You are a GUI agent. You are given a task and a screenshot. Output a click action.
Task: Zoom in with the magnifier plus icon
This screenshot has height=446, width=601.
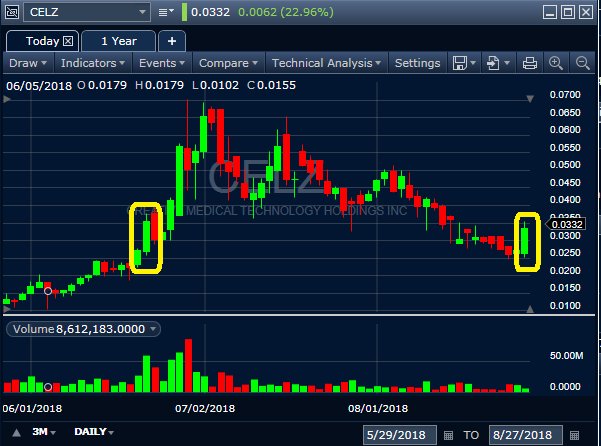(x=556, y=63)
